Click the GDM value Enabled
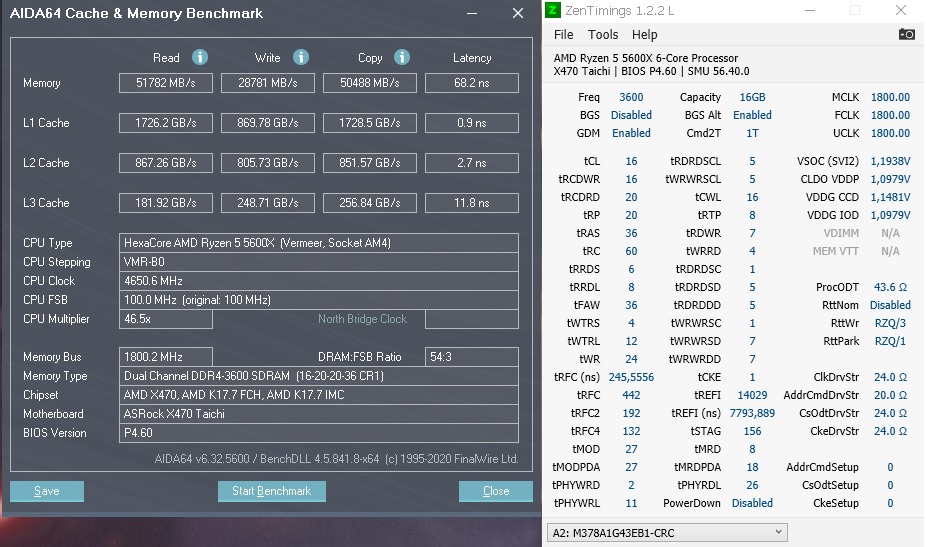926x547 pixels. 631,133
